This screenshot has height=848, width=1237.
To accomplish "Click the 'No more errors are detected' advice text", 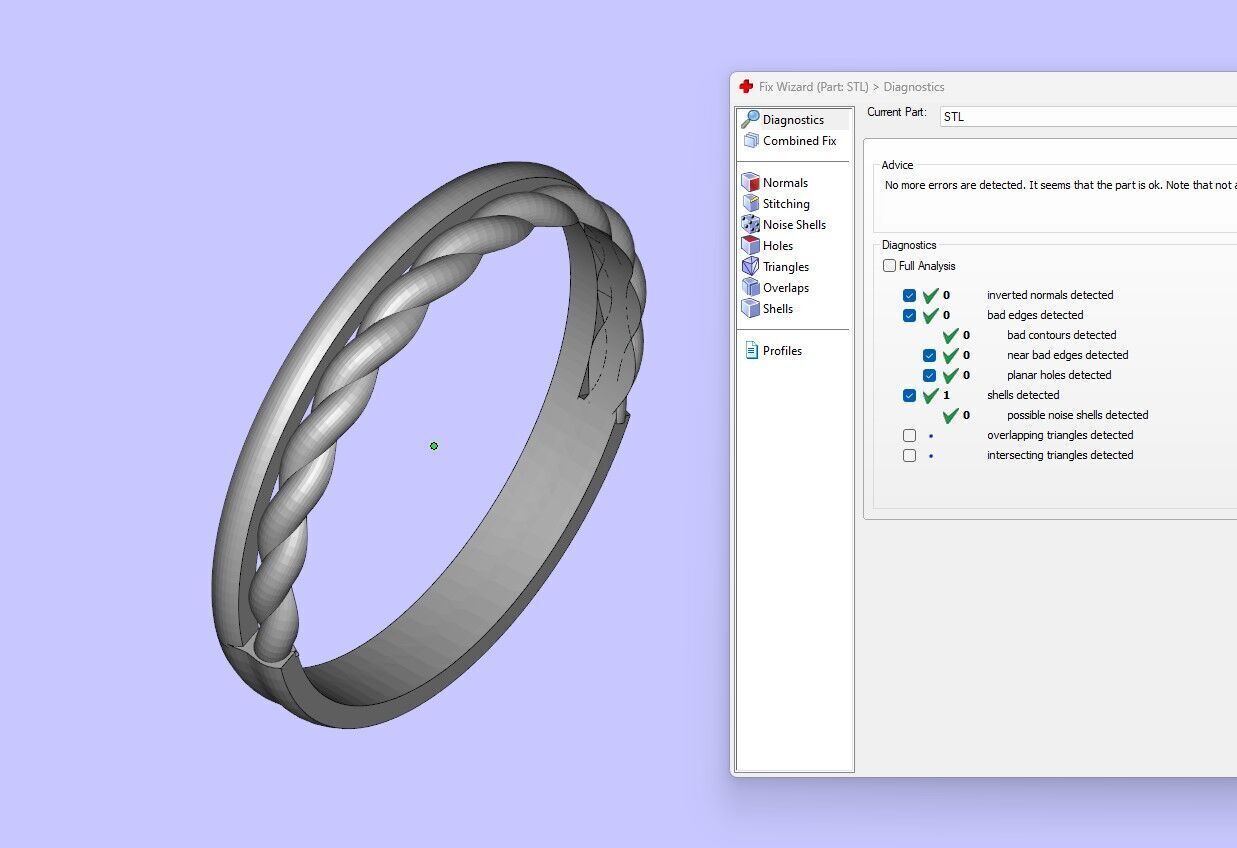I will point(1061,185).
